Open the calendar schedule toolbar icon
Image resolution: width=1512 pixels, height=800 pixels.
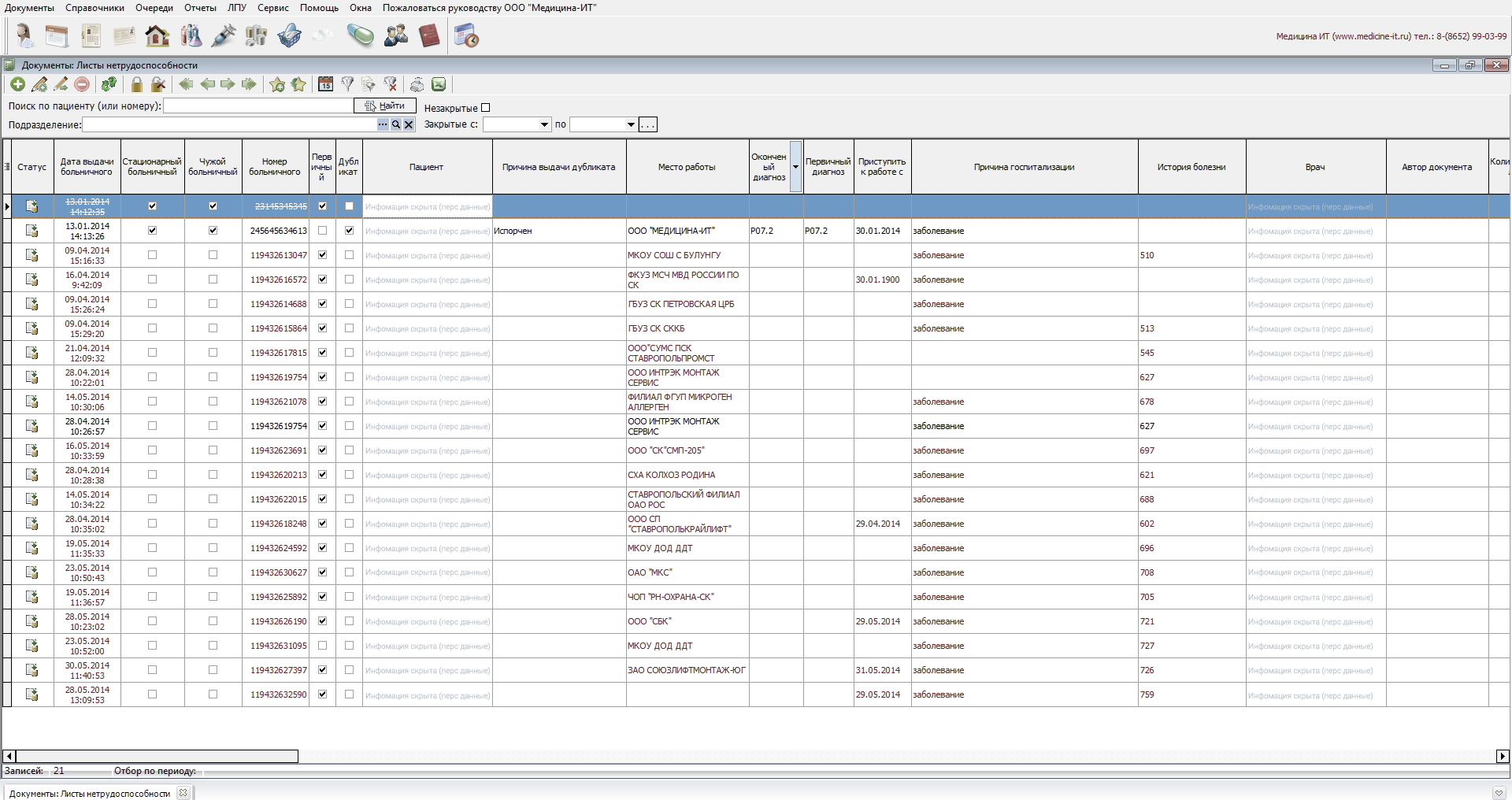point(57,35)
